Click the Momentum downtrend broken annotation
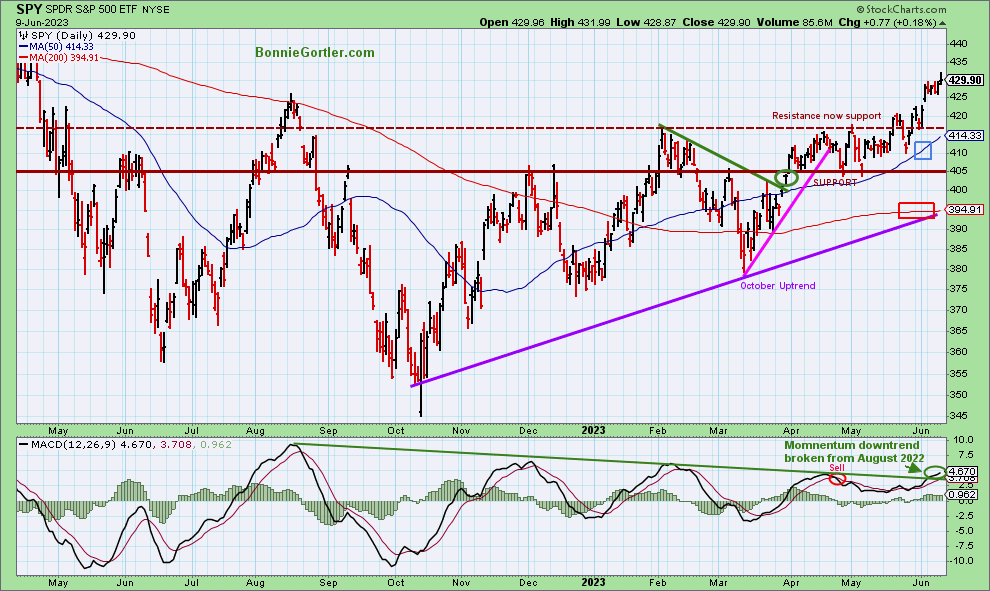 (854, 451)
